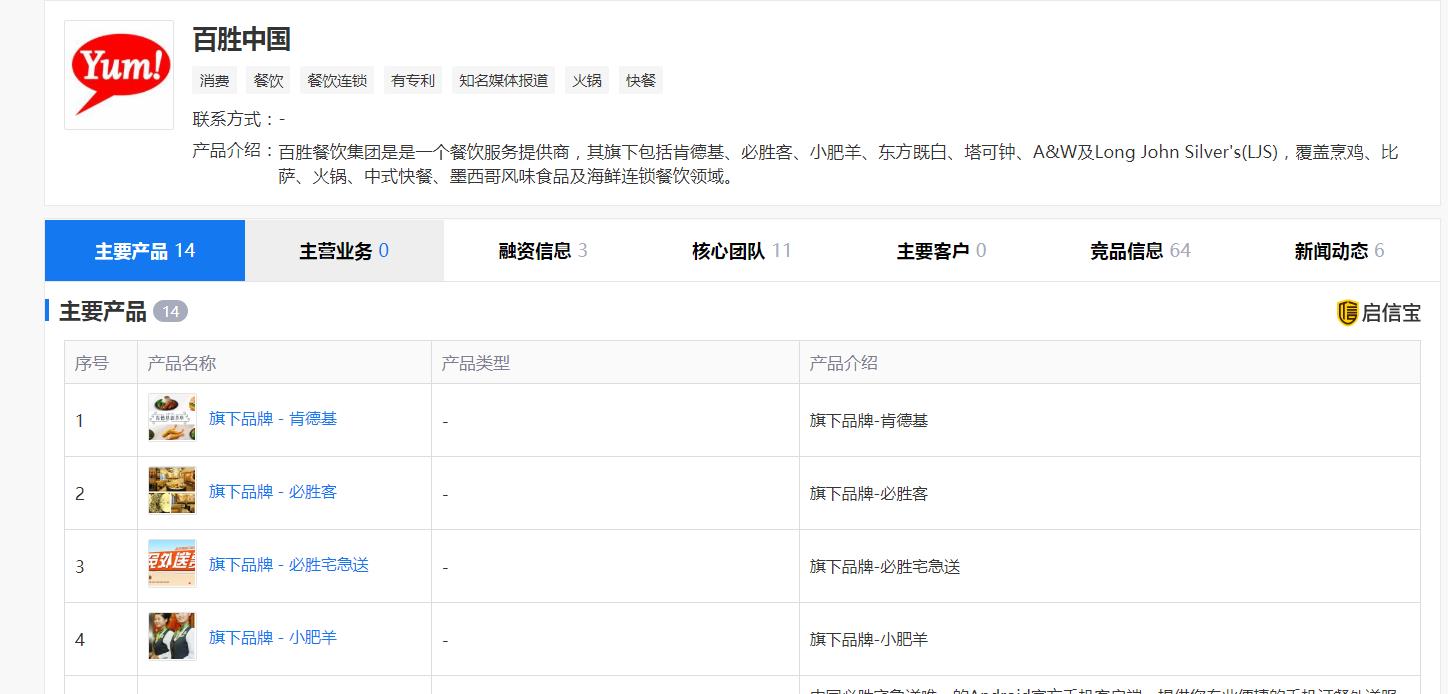This screenshot has width=1448, height=694.
Task: Switch to the 主要产品 tab
Action: [145, 251]
